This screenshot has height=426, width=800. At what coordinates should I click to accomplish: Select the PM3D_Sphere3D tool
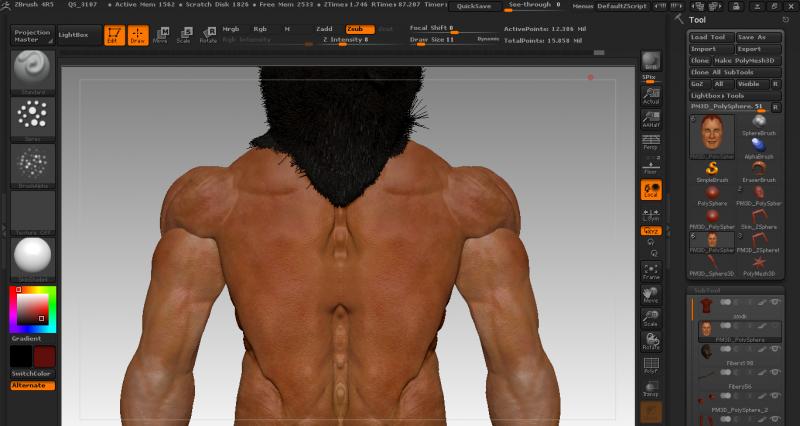click(712, 266)
